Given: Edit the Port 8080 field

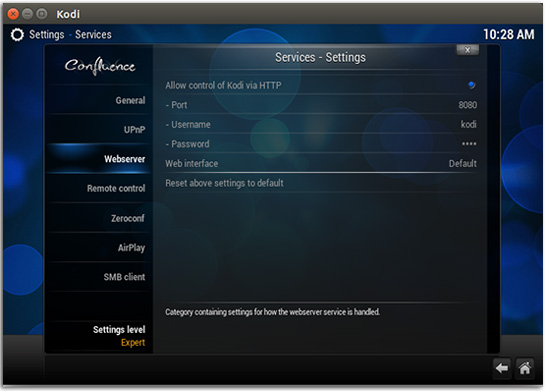Looking at the screenshot, I should click(x=321, y=105).
